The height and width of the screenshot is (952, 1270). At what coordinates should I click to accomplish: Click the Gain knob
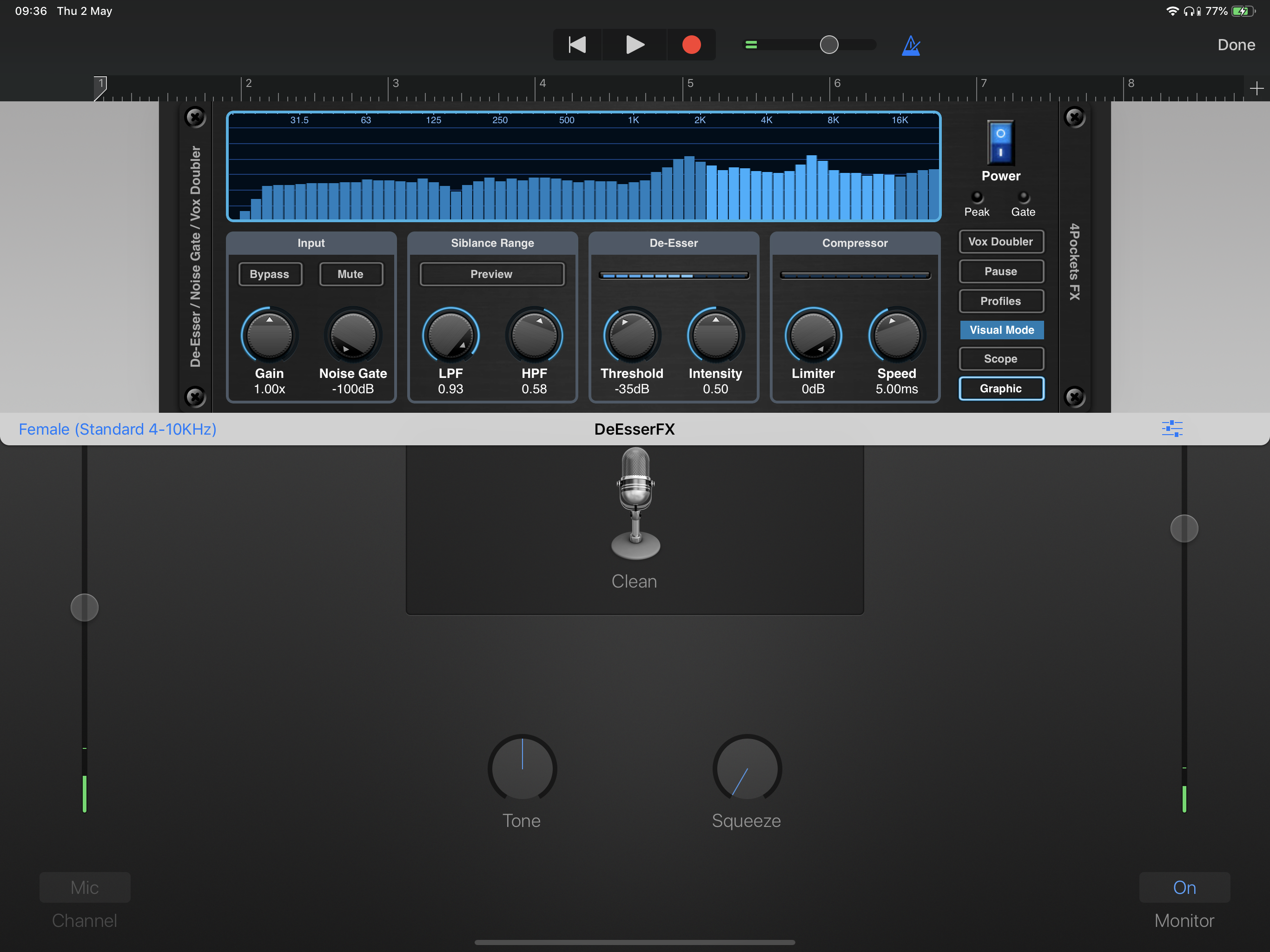[269, 336]
